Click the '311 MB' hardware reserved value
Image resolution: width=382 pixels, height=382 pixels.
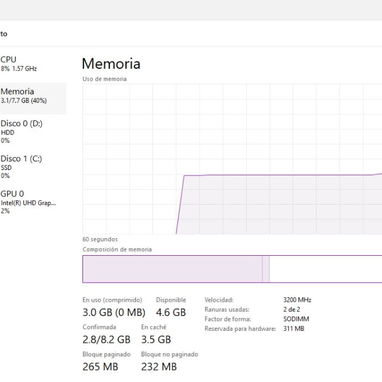[x=294, y=329]
